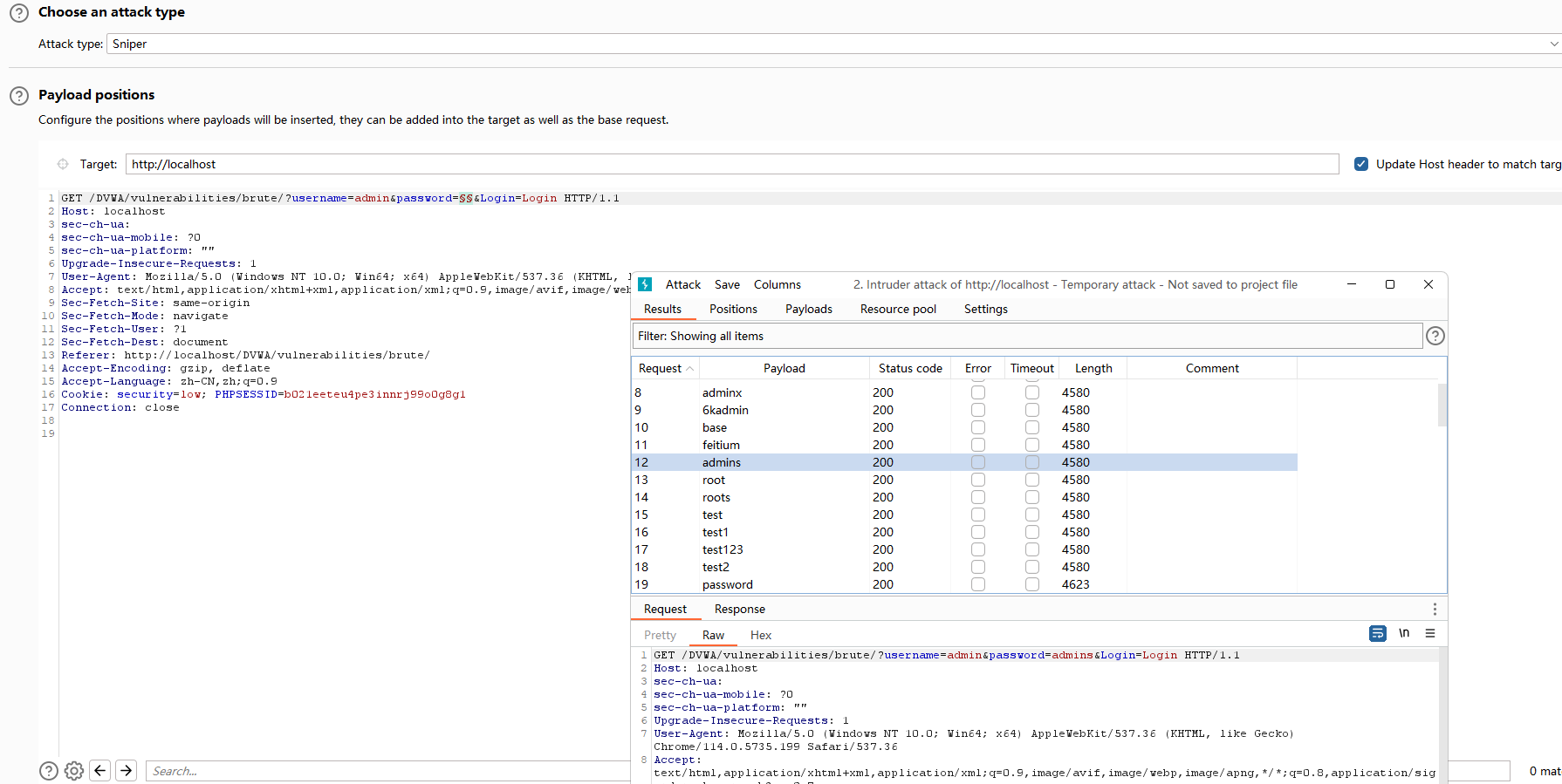Open help for Choose an attack type
The image size is (1562, 784).
point(19,13)
